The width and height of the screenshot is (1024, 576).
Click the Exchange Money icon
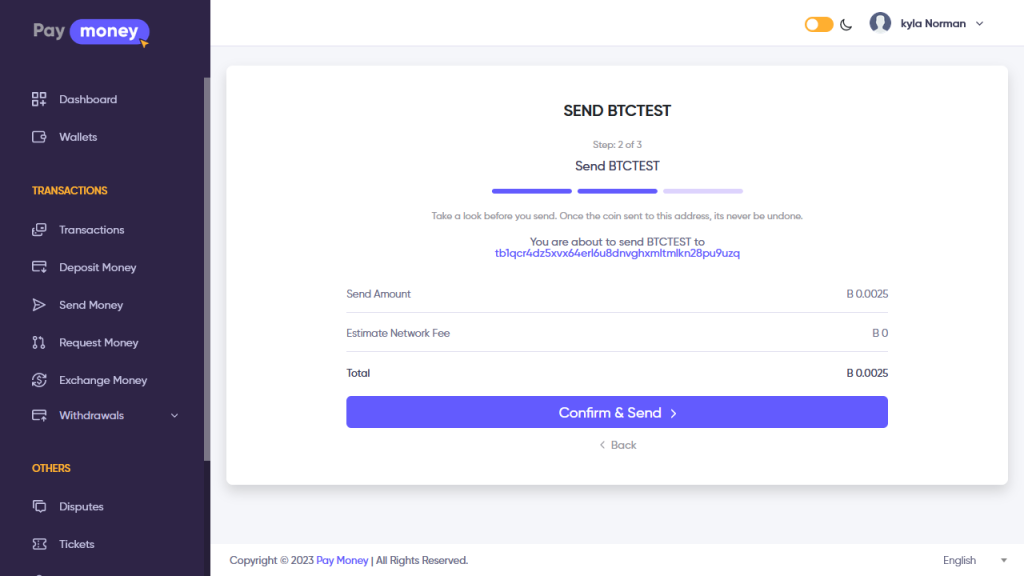pos(39,380)
